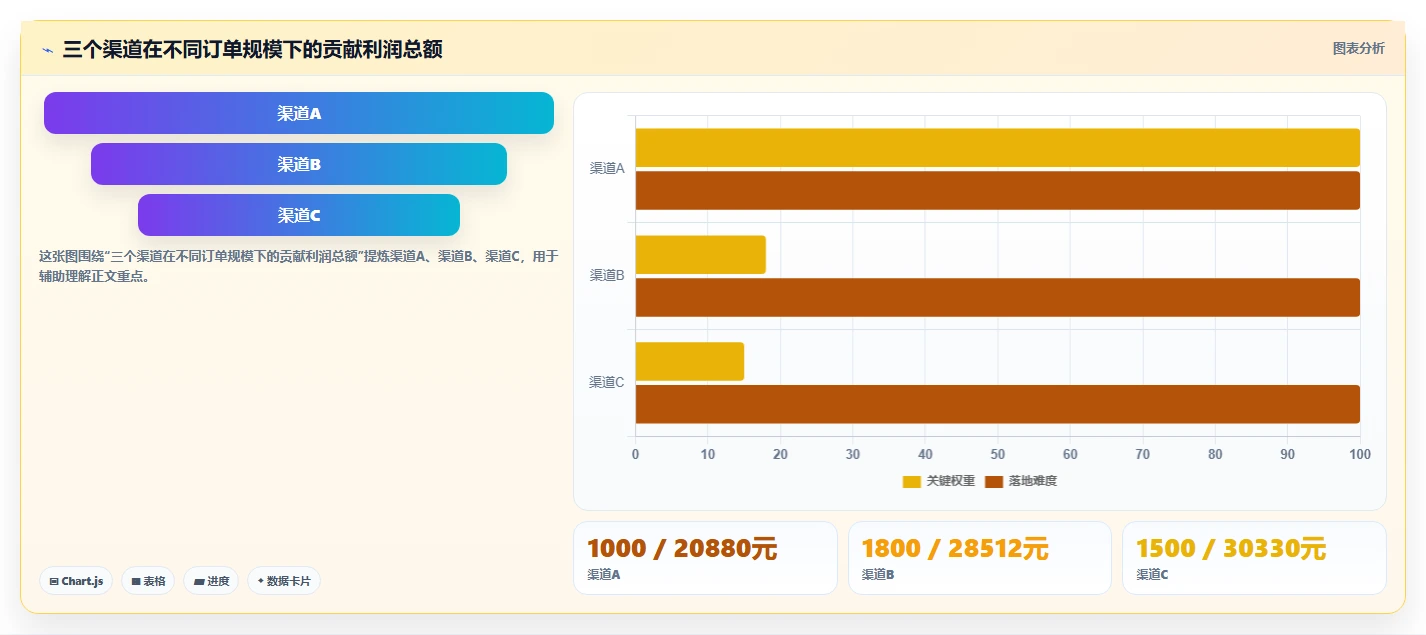Select the 渠道C funnel bar
The height and width of the screenshot is (635, 1426).
299,215
